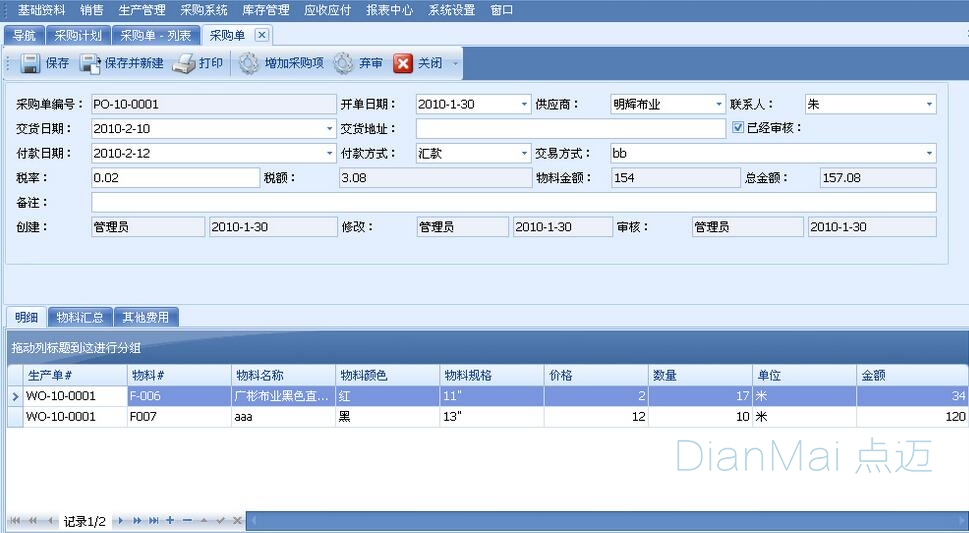
Task: Go to next record in navigator
Action: point(121,521)
